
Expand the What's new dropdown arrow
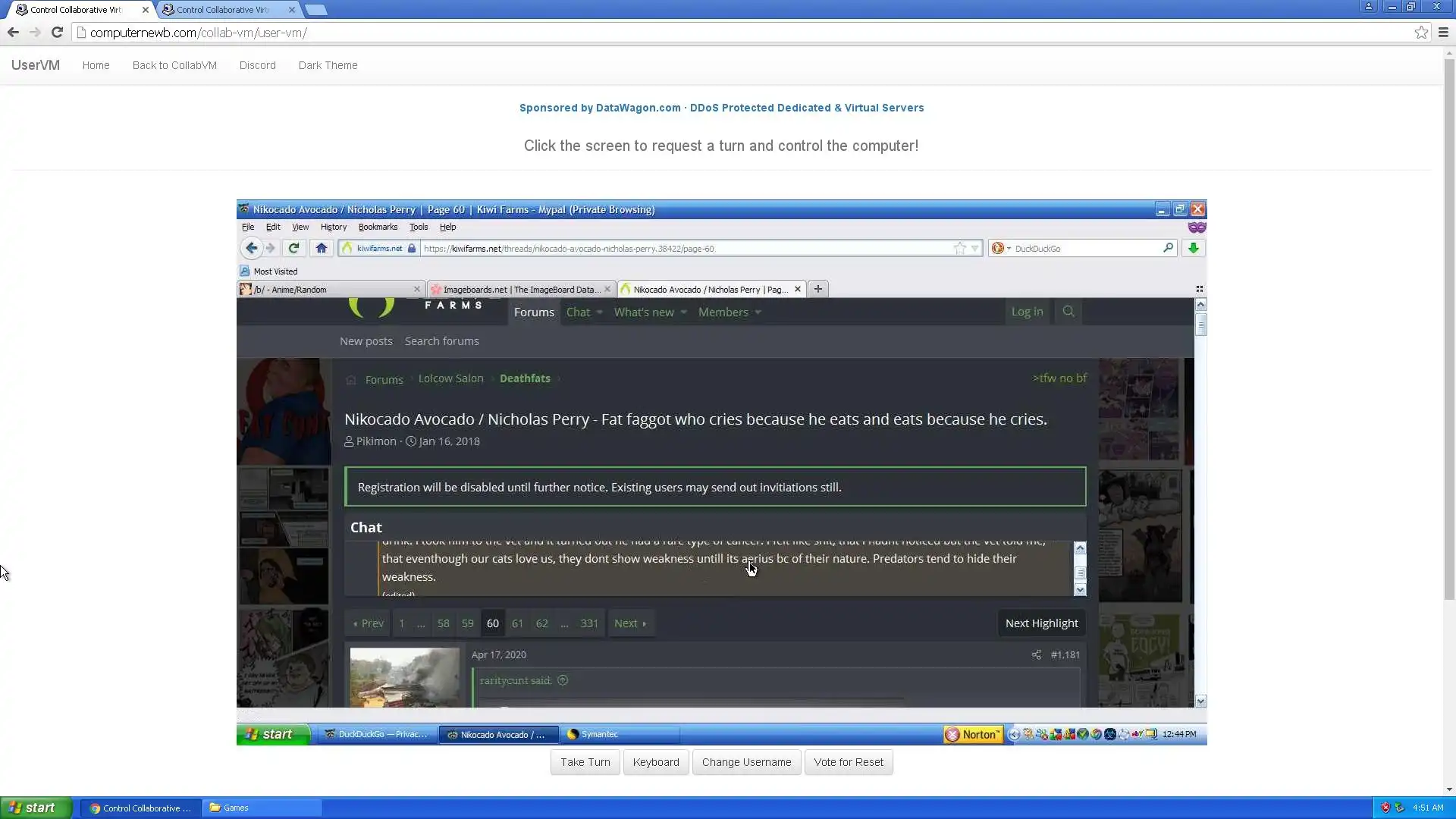click(683, 312)
